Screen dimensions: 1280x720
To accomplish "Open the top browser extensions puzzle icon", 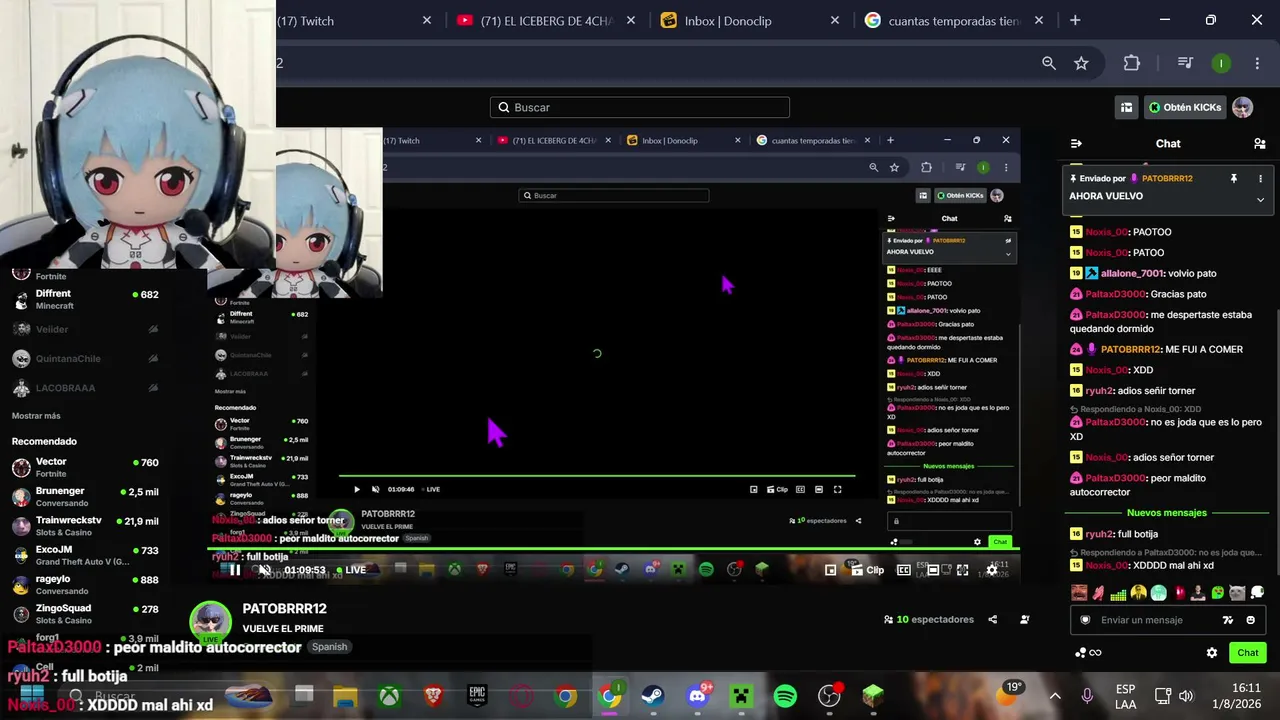I will [1132, 63].
